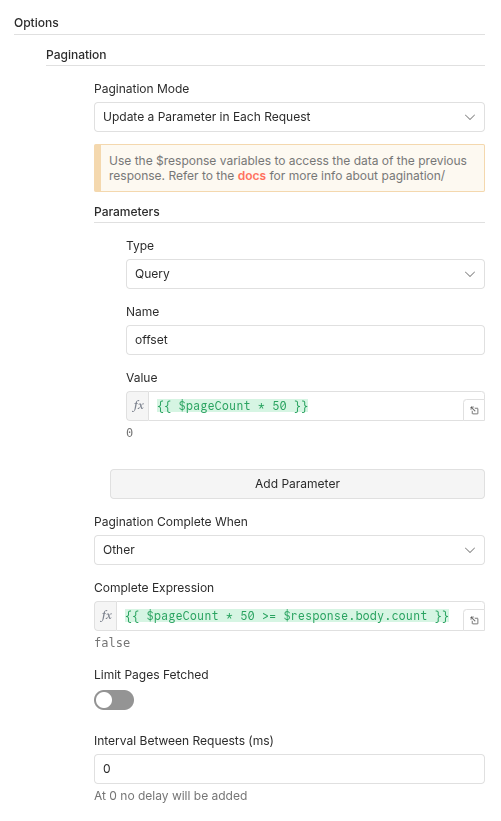Open expression editor for Complete Expression
The height and width of the screenshot is (821, 501).
[474, 620]
